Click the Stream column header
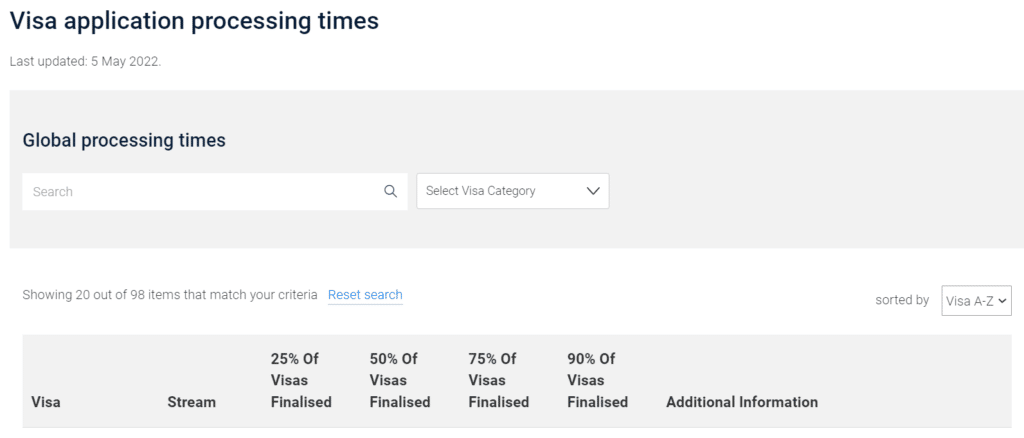Image resolution: width=1024 pixels, height=438 pixels. [x=191, y=402]
